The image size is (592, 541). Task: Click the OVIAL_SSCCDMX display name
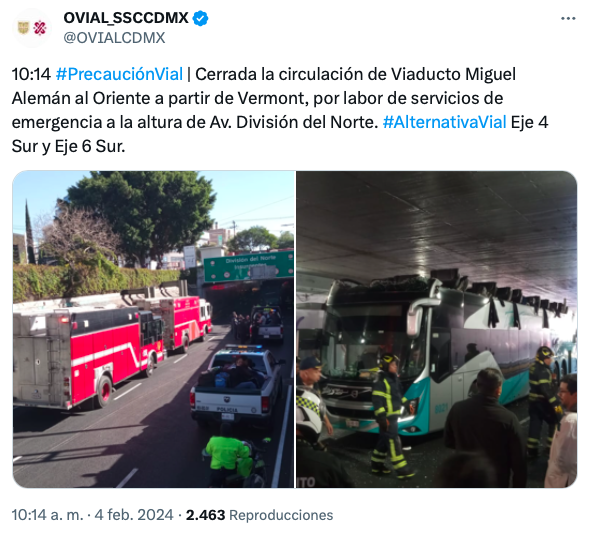click(x=126, y=18)
